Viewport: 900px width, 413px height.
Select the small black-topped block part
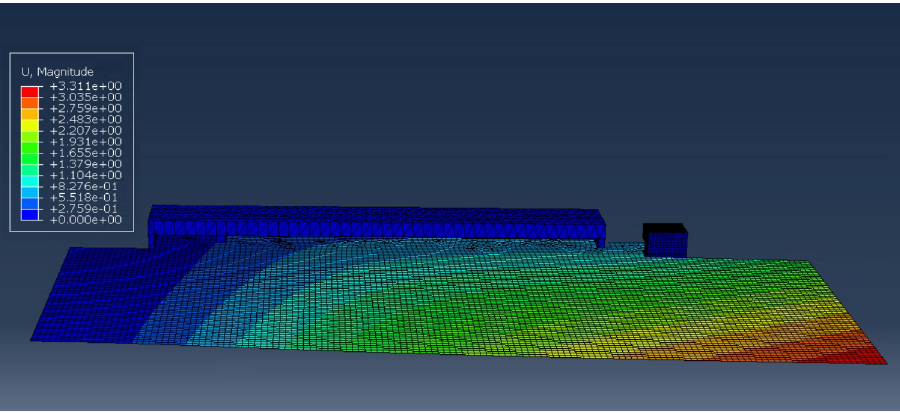click(665, 240)
